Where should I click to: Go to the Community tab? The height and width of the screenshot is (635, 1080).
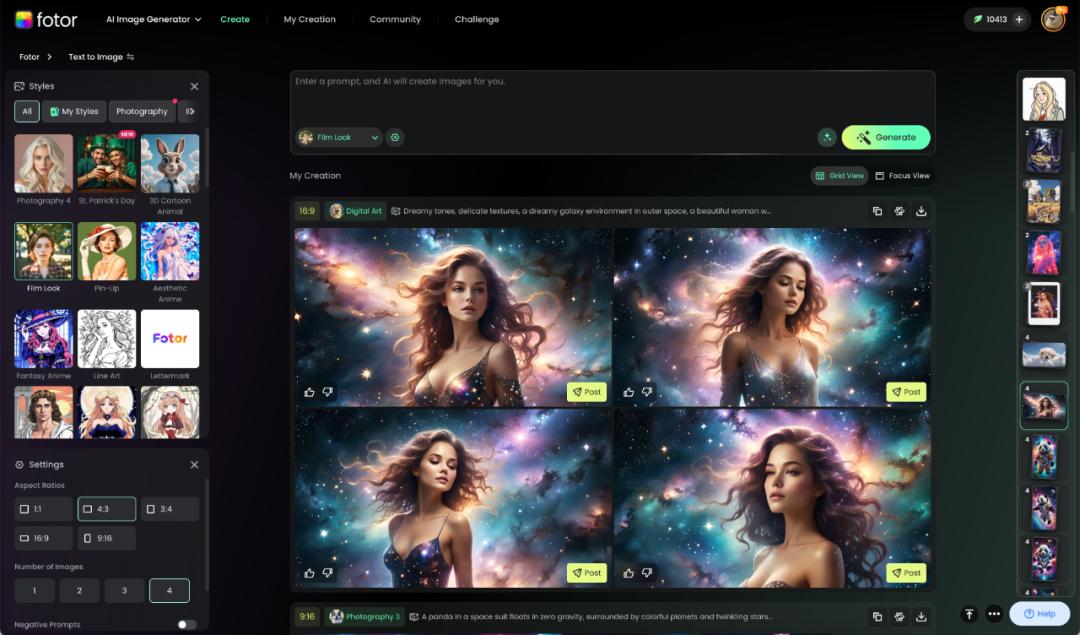tap(395, 19)
